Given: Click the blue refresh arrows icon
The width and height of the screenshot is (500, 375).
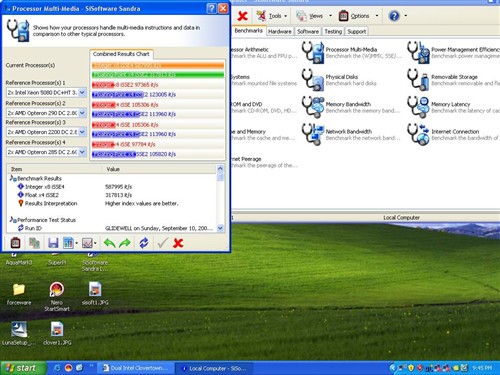Looking at the screenshot, I should [144, 243].
